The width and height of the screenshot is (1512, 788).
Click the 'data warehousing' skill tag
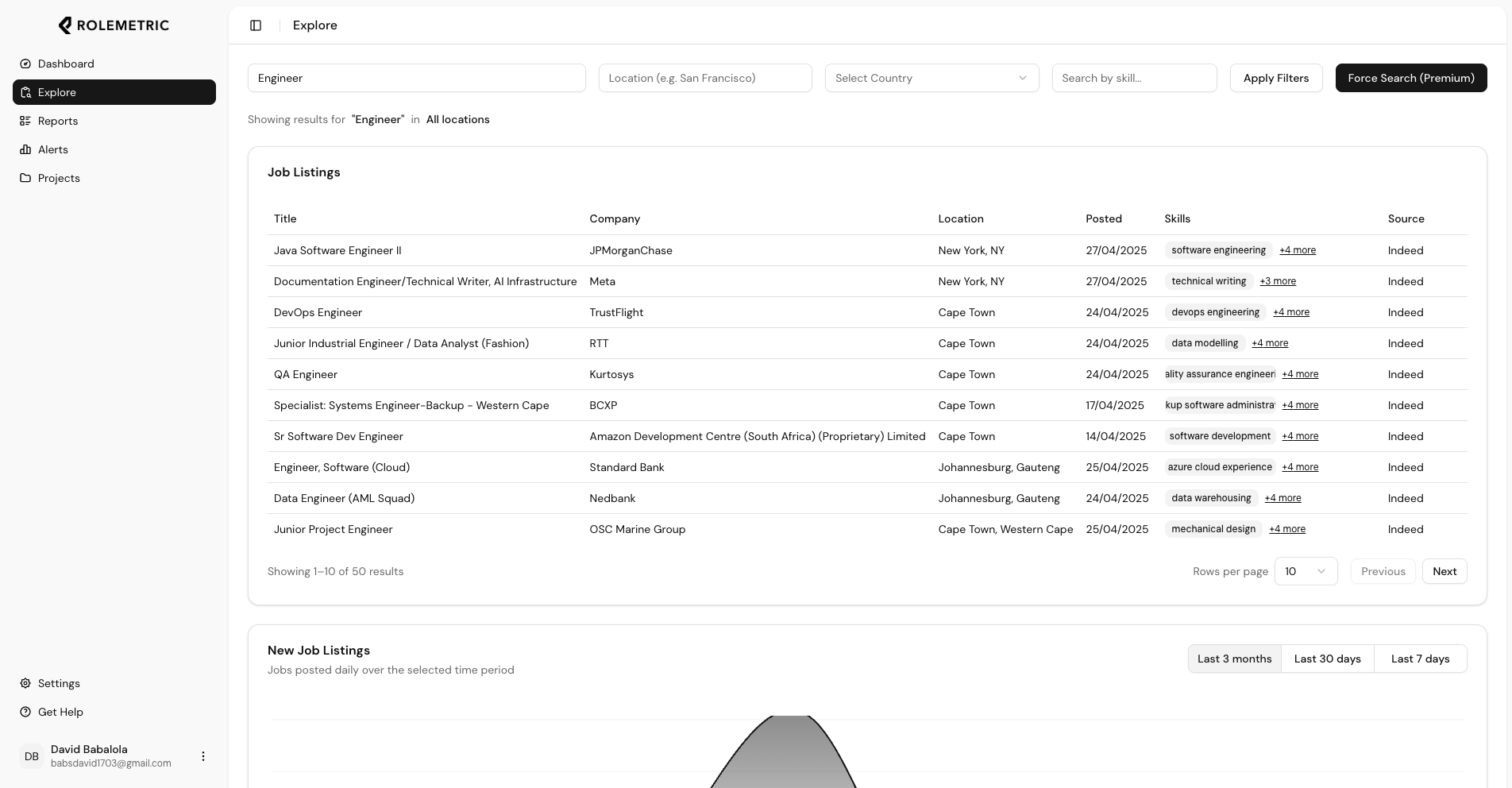1211,498
